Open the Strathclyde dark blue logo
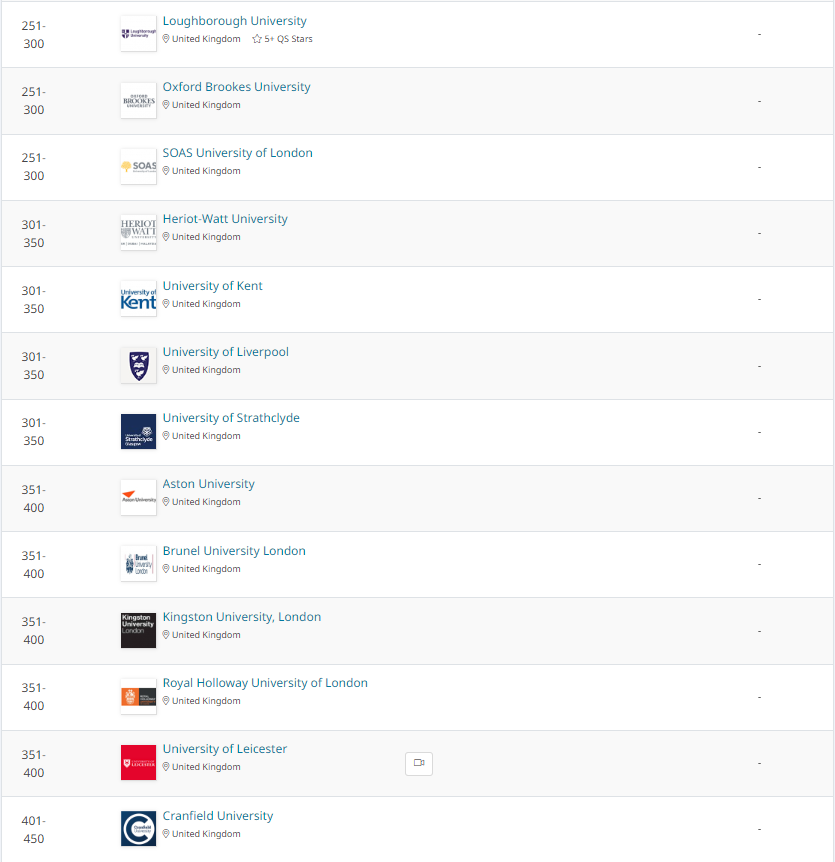Viewport: 835px width, 862px height. pos(139,432)
